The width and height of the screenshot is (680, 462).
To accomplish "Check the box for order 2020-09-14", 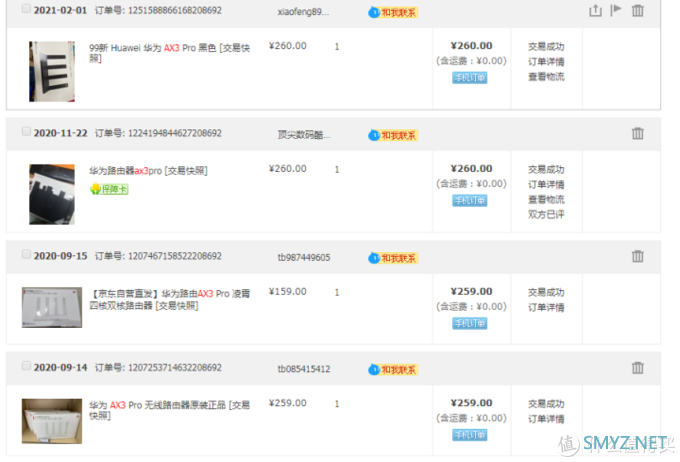I will [x=26, y=366].
